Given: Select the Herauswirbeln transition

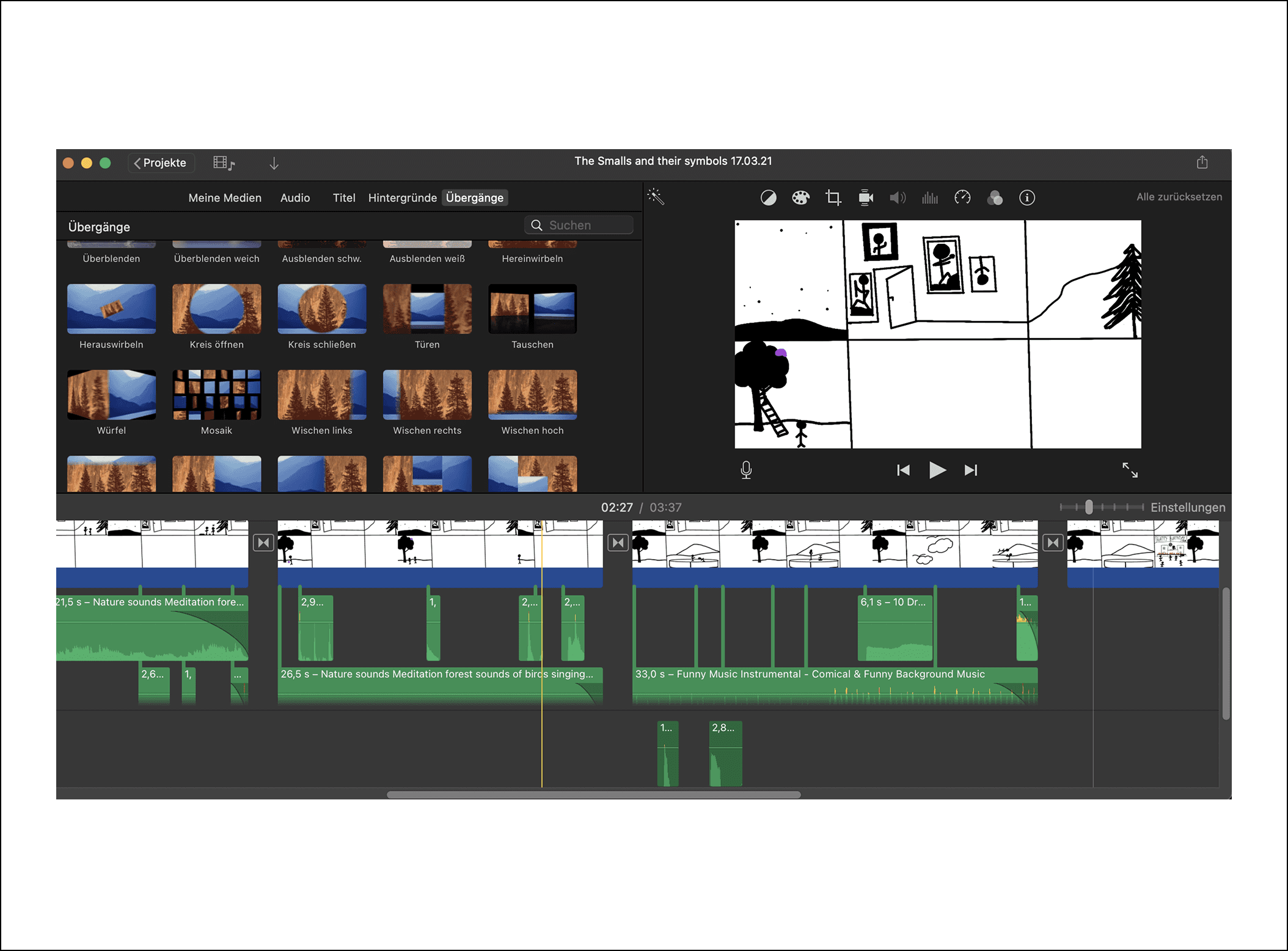Looking at the screenshot, I should (x=111, y=309).
